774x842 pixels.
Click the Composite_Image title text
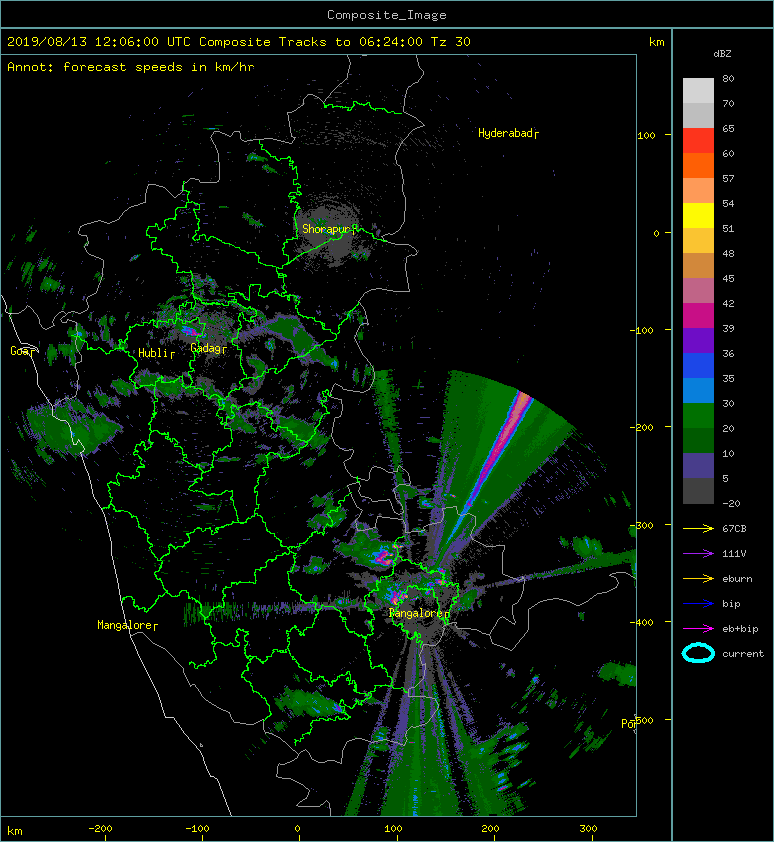pos(387,15)
